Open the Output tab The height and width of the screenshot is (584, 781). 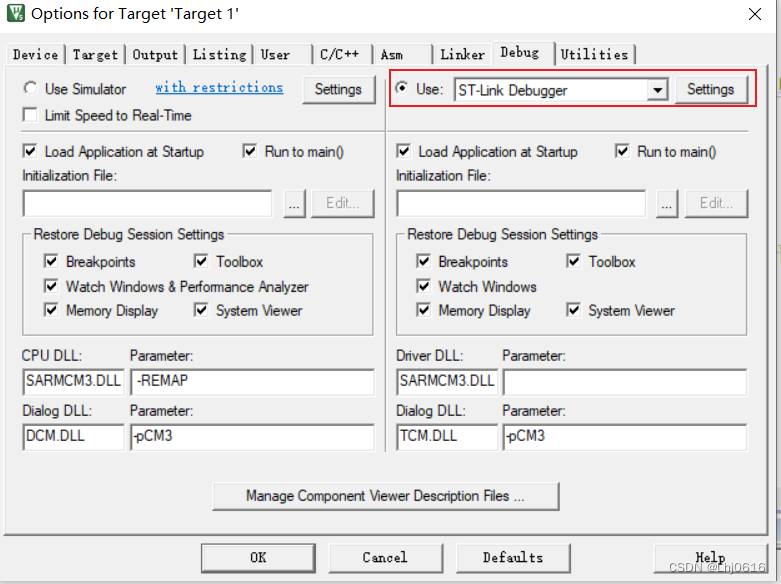point(155,54)
